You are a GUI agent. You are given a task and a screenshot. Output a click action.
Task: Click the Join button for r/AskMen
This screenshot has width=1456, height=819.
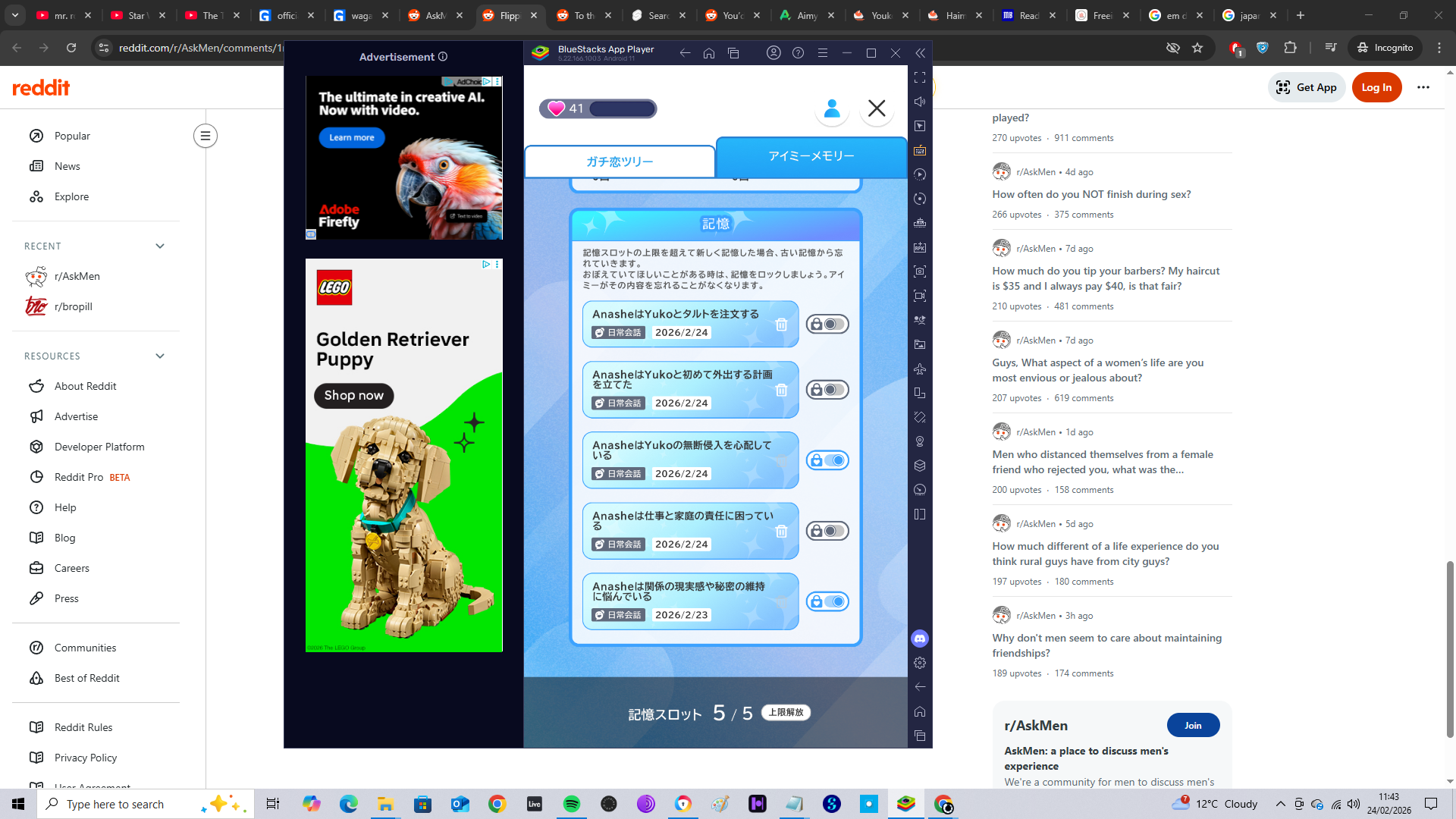click(1193, 725)
